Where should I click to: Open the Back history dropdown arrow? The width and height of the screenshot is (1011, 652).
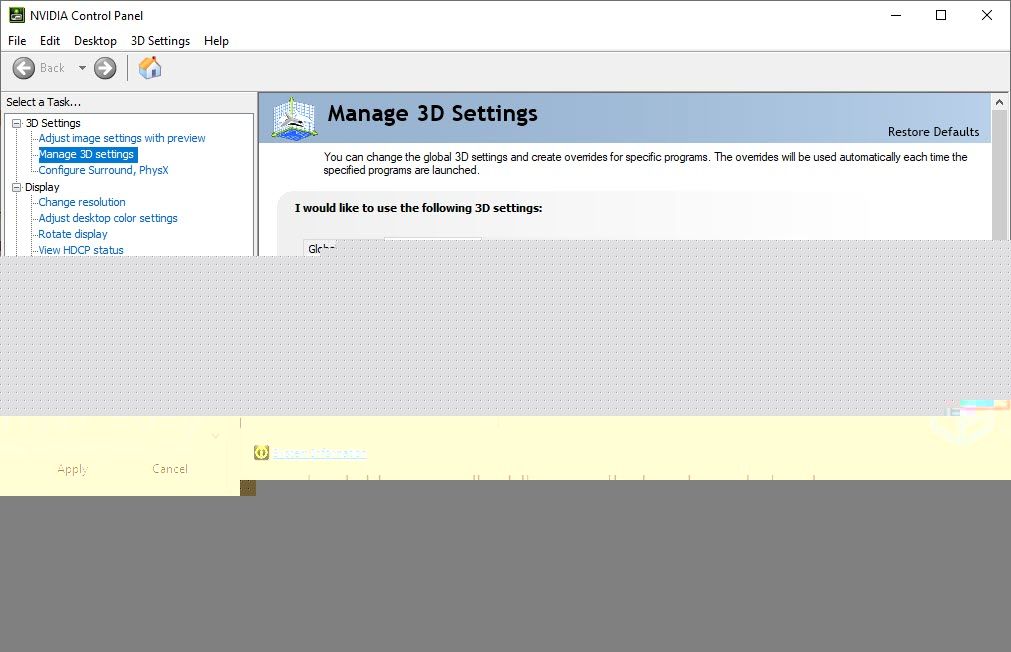pyautogui.click(x=82, y=68)
